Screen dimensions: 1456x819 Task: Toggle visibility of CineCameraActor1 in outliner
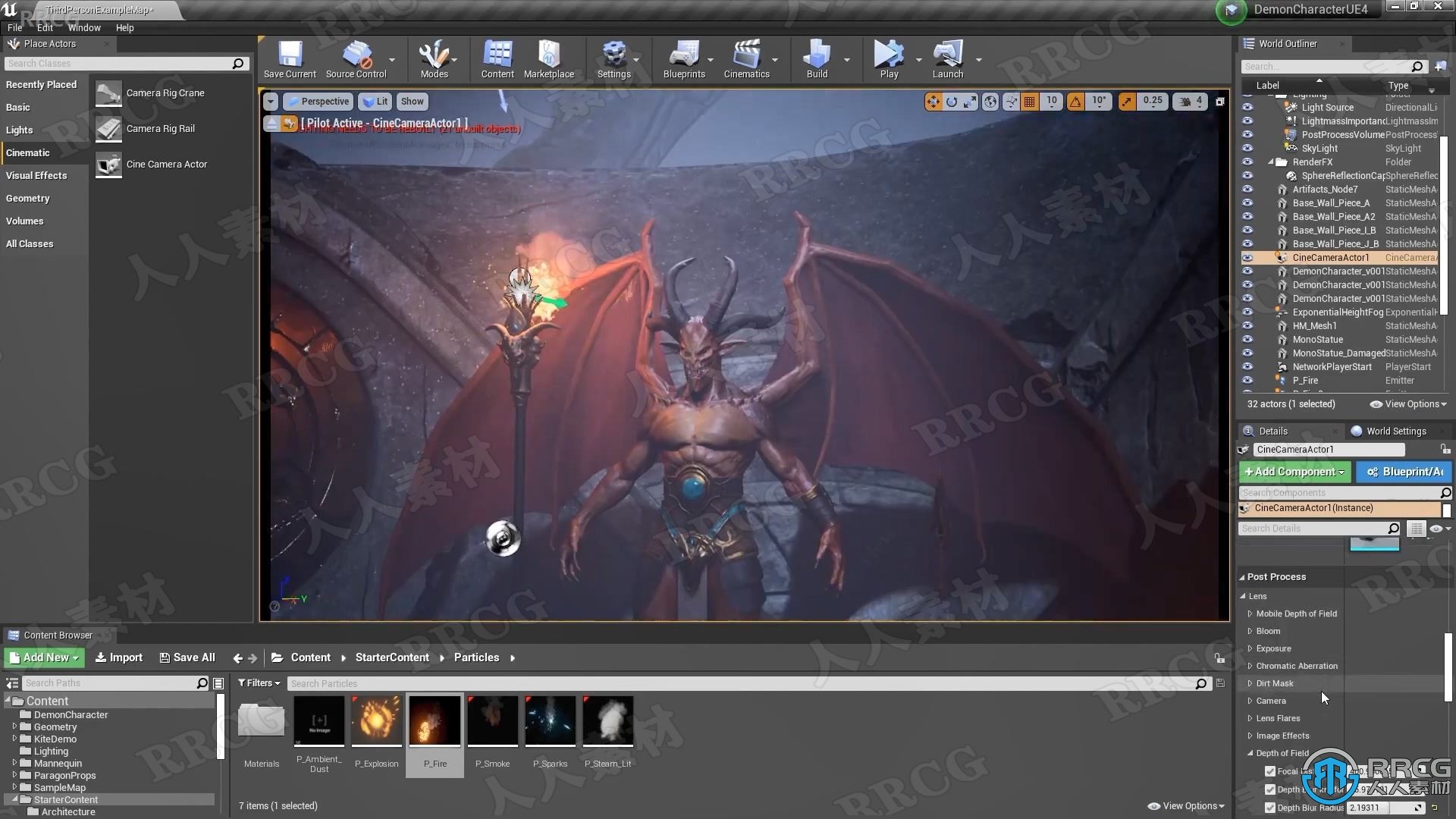pyautogui.click(x=1247, y=257)
